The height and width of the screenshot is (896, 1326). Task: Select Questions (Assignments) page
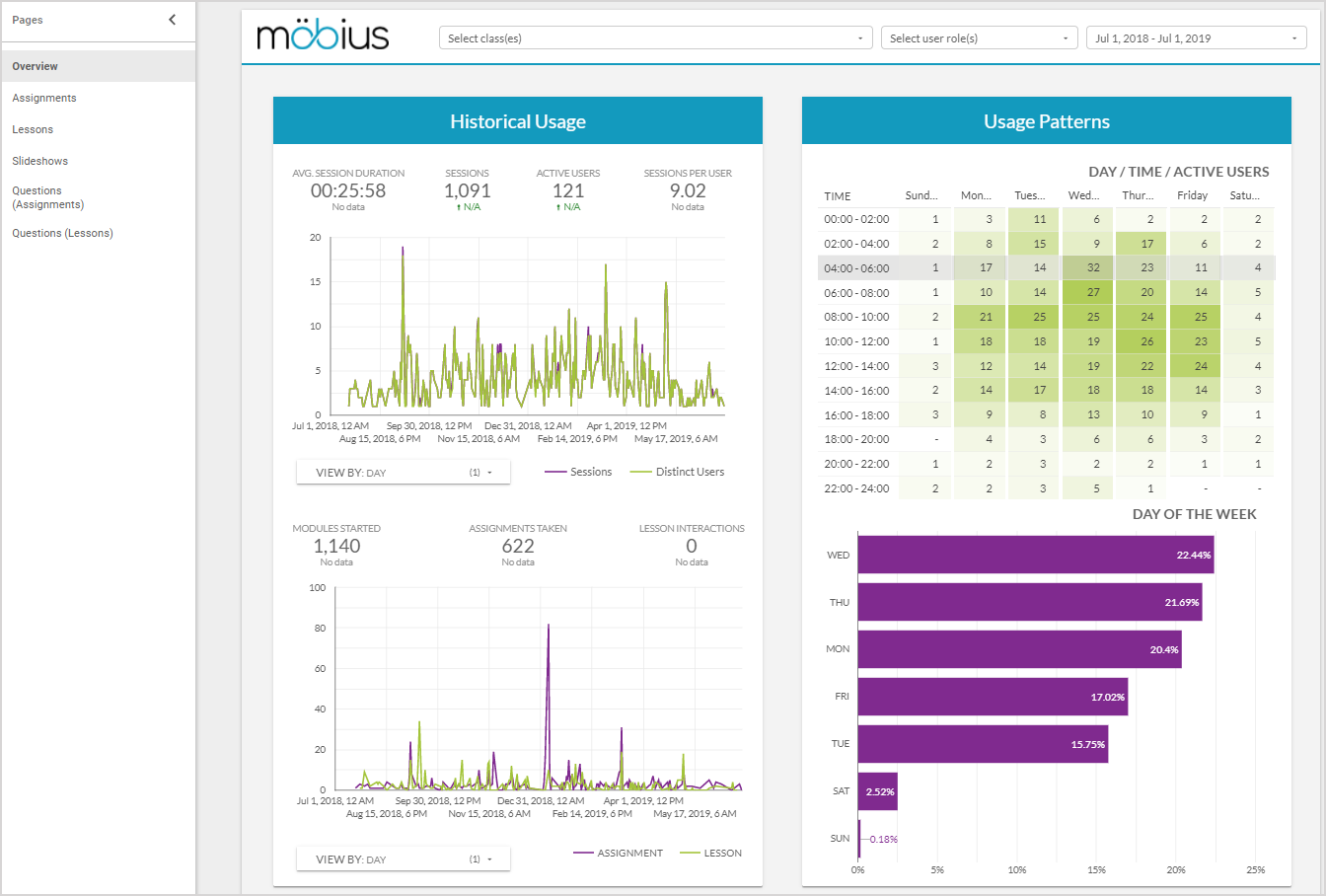pyautogui.click(x=48, y=197)
